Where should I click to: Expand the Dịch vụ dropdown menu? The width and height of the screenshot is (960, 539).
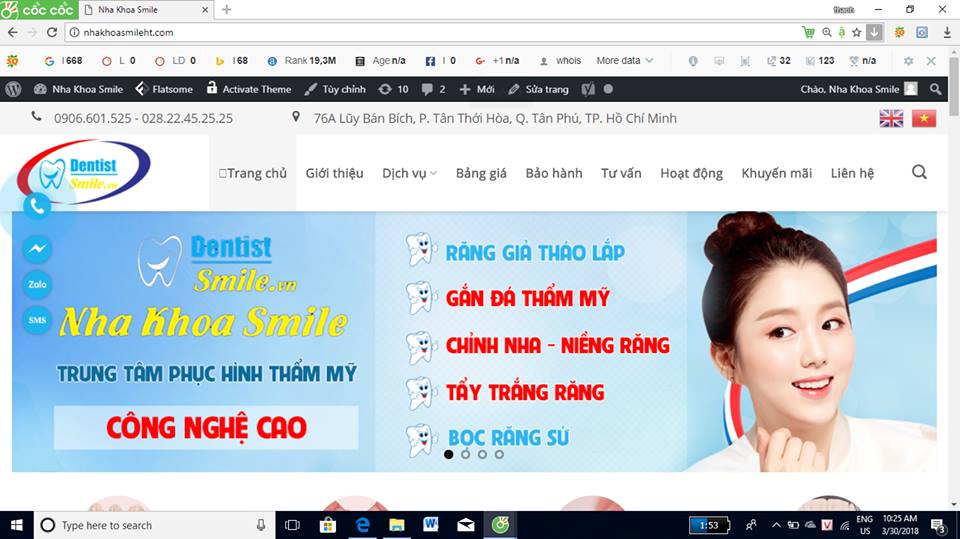409,173
